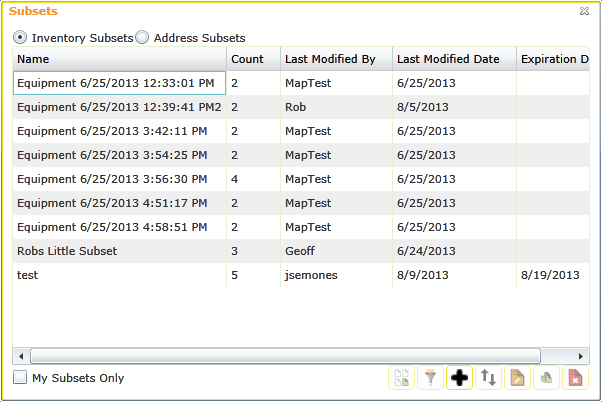
Task: Click the up-down arrows sort icon
Action: [x=488, y=377]
